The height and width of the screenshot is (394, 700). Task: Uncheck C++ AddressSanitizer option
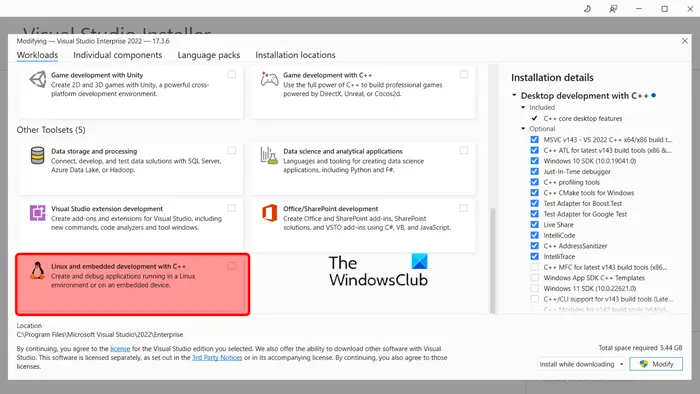coord(534,246)
